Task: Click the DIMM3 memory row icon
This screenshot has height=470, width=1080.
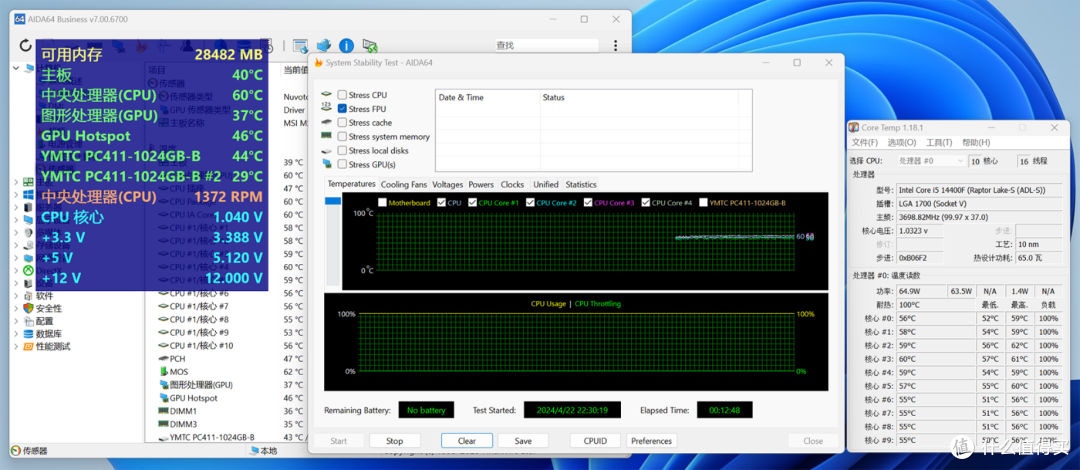Action: coord(163,424)
